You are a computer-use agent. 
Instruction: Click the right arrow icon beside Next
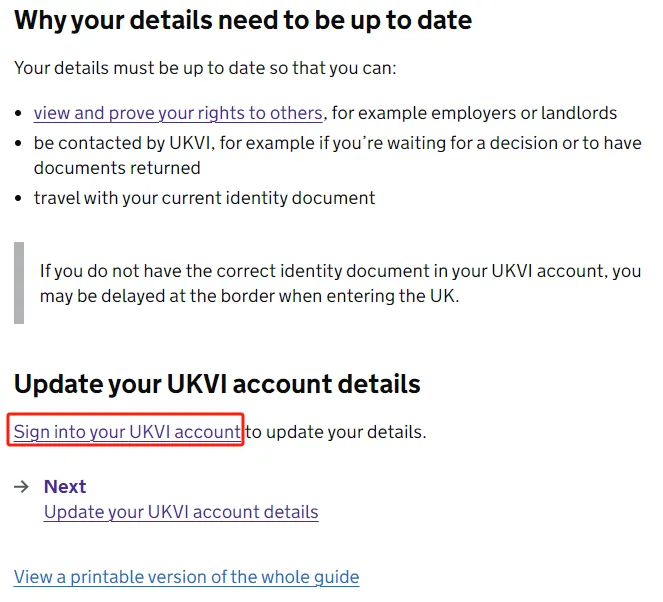tap(21, 487)
